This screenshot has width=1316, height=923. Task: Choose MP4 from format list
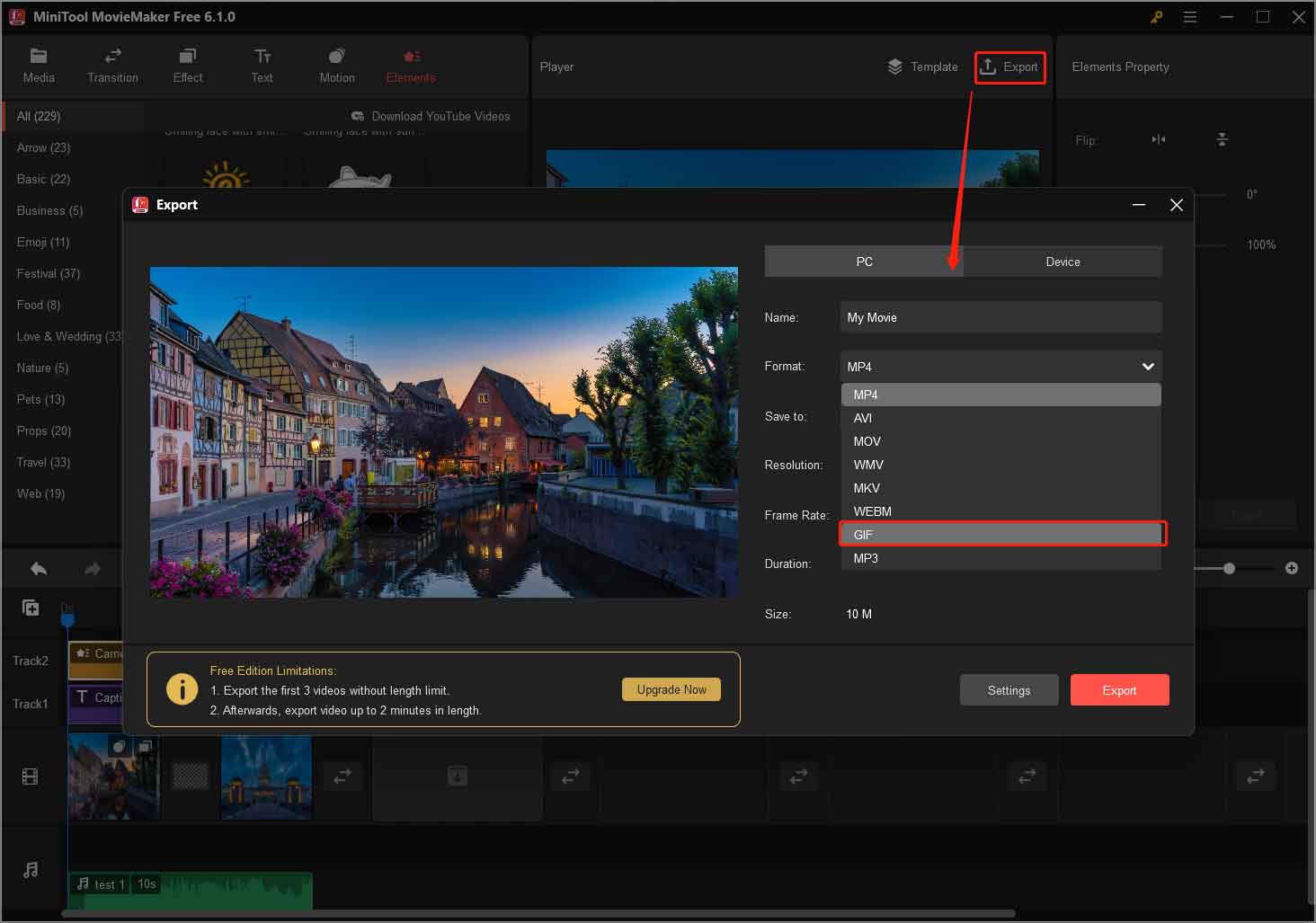tap(1000, 395)
